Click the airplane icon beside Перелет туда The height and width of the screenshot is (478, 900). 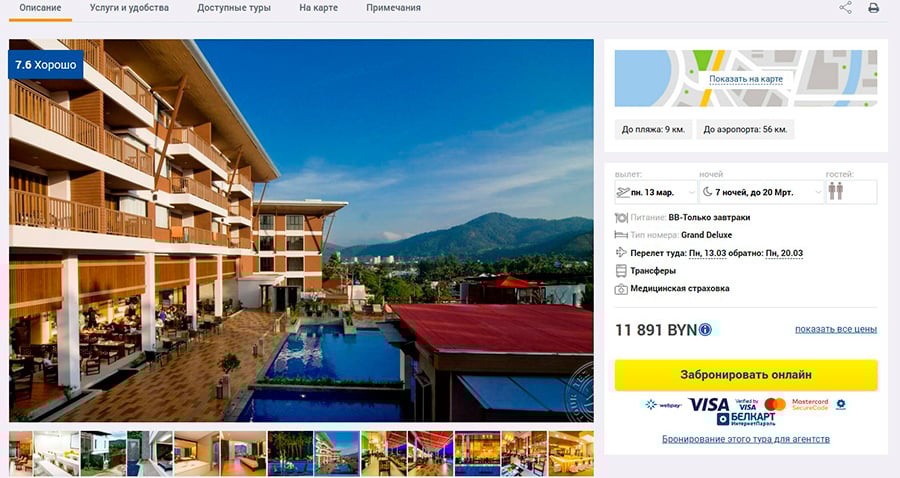[620, 252]
